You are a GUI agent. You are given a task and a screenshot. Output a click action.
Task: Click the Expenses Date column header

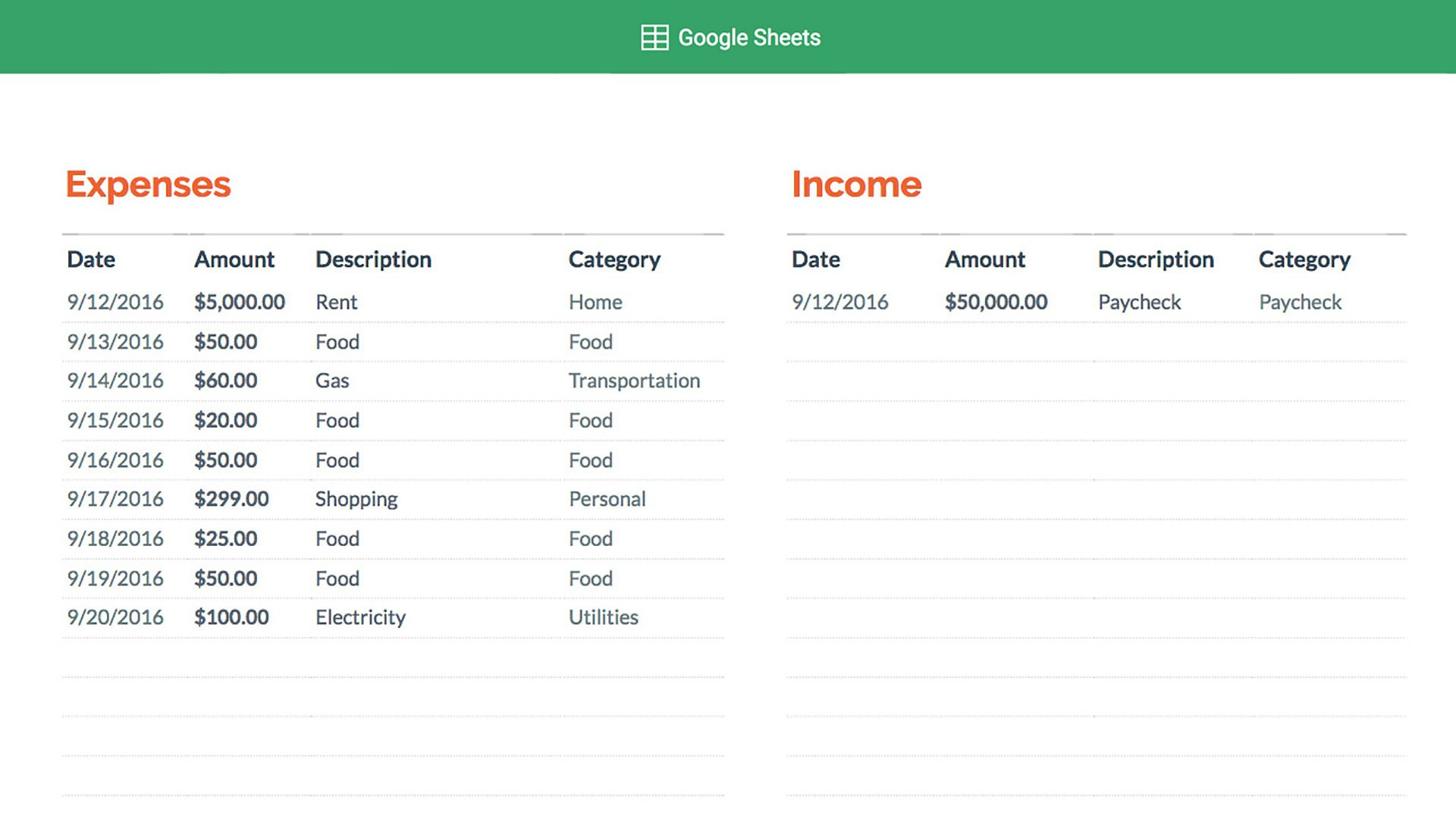[91, 259]
